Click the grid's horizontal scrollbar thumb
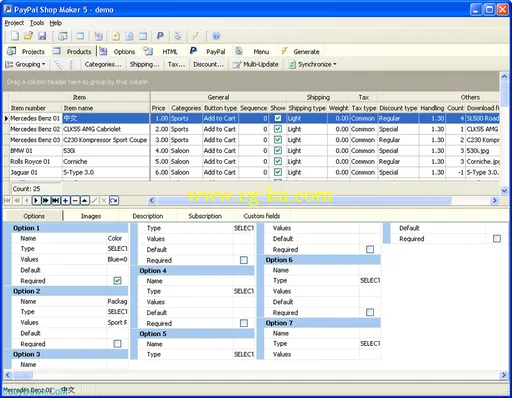The height and width of the screenshot is (398, 512). (x=304, y=200)
